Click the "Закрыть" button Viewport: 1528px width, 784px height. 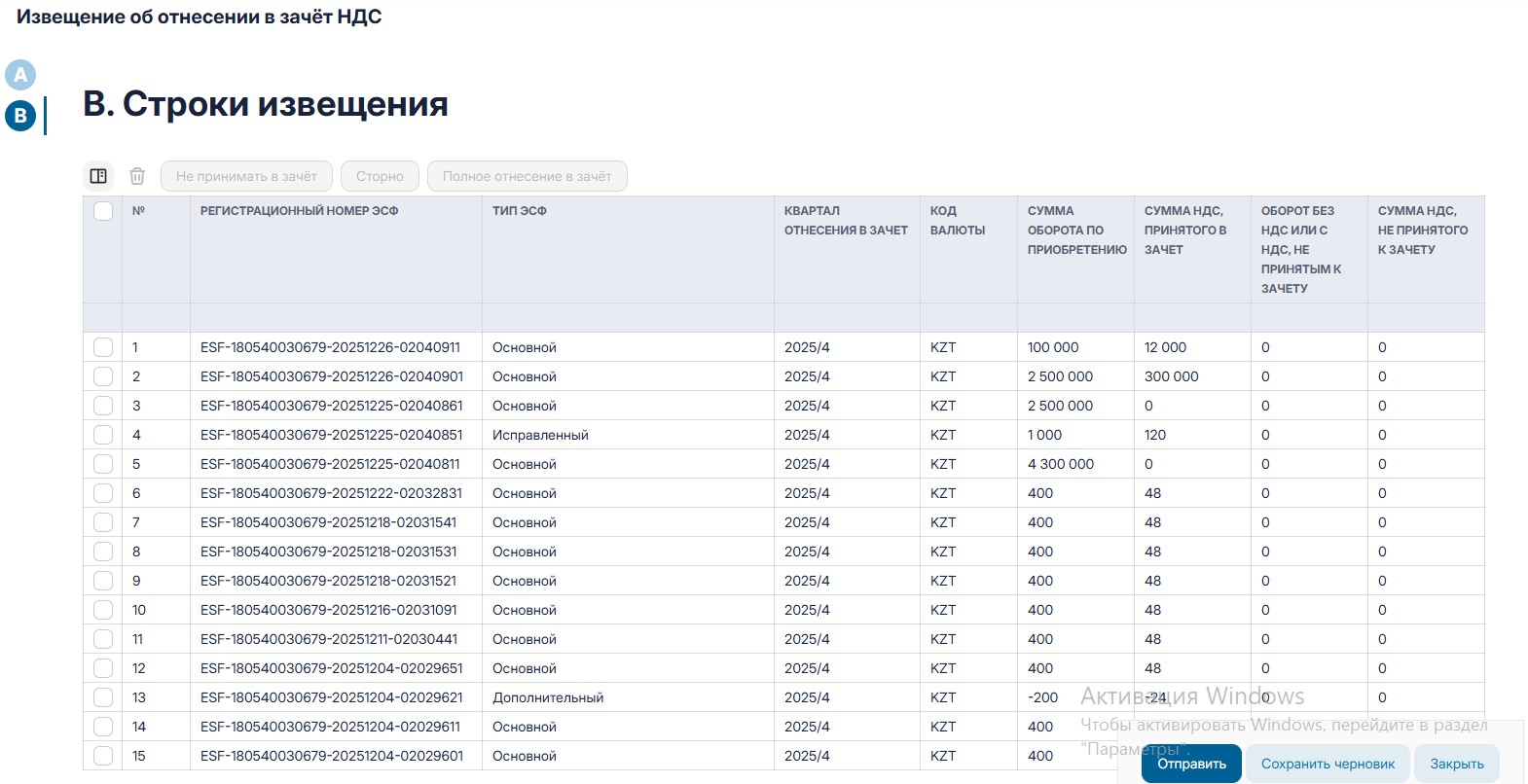(1456, 764)
